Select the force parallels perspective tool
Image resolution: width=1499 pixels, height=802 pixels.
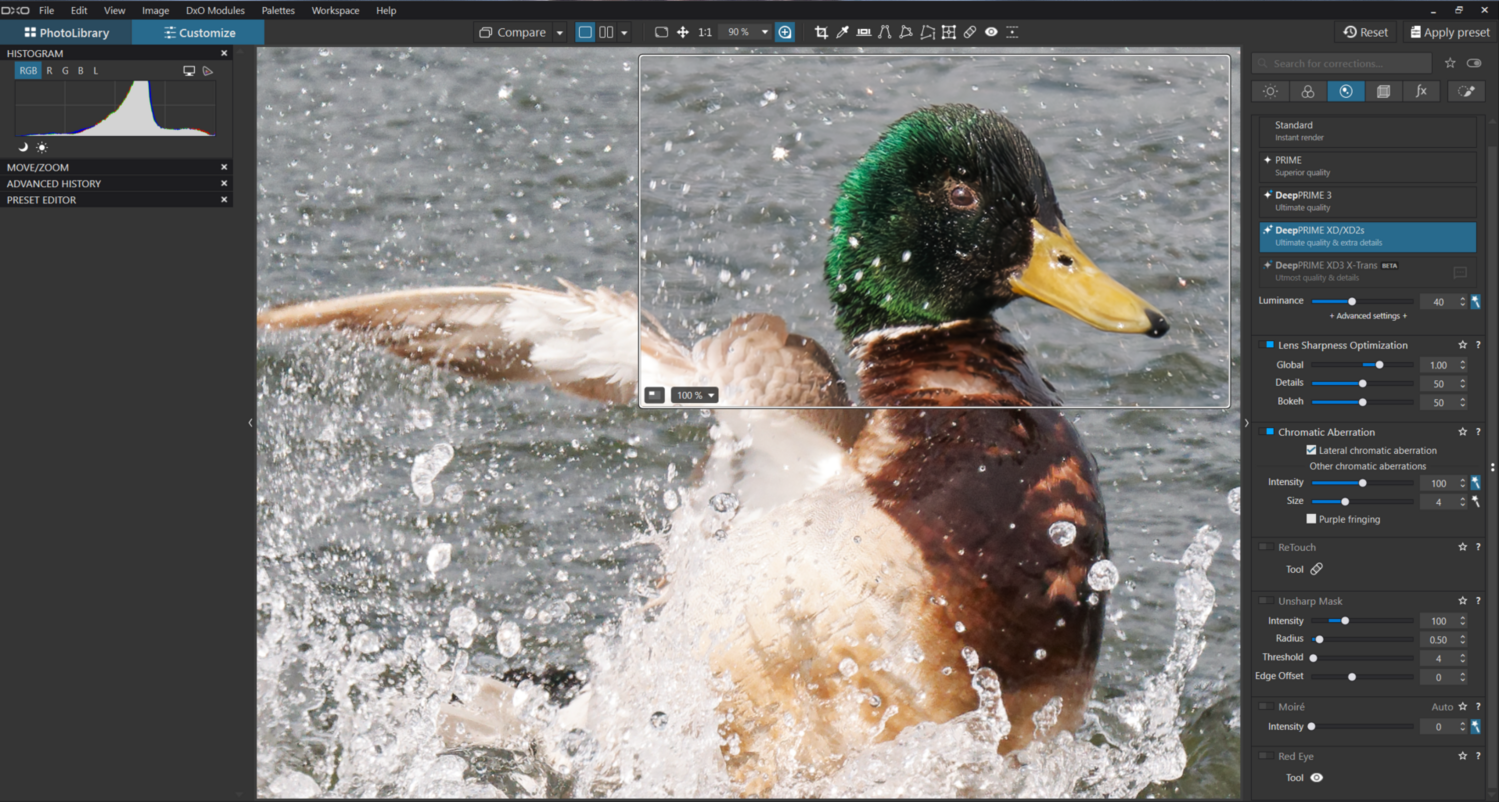pyautogui.click(x=885, y=32)
